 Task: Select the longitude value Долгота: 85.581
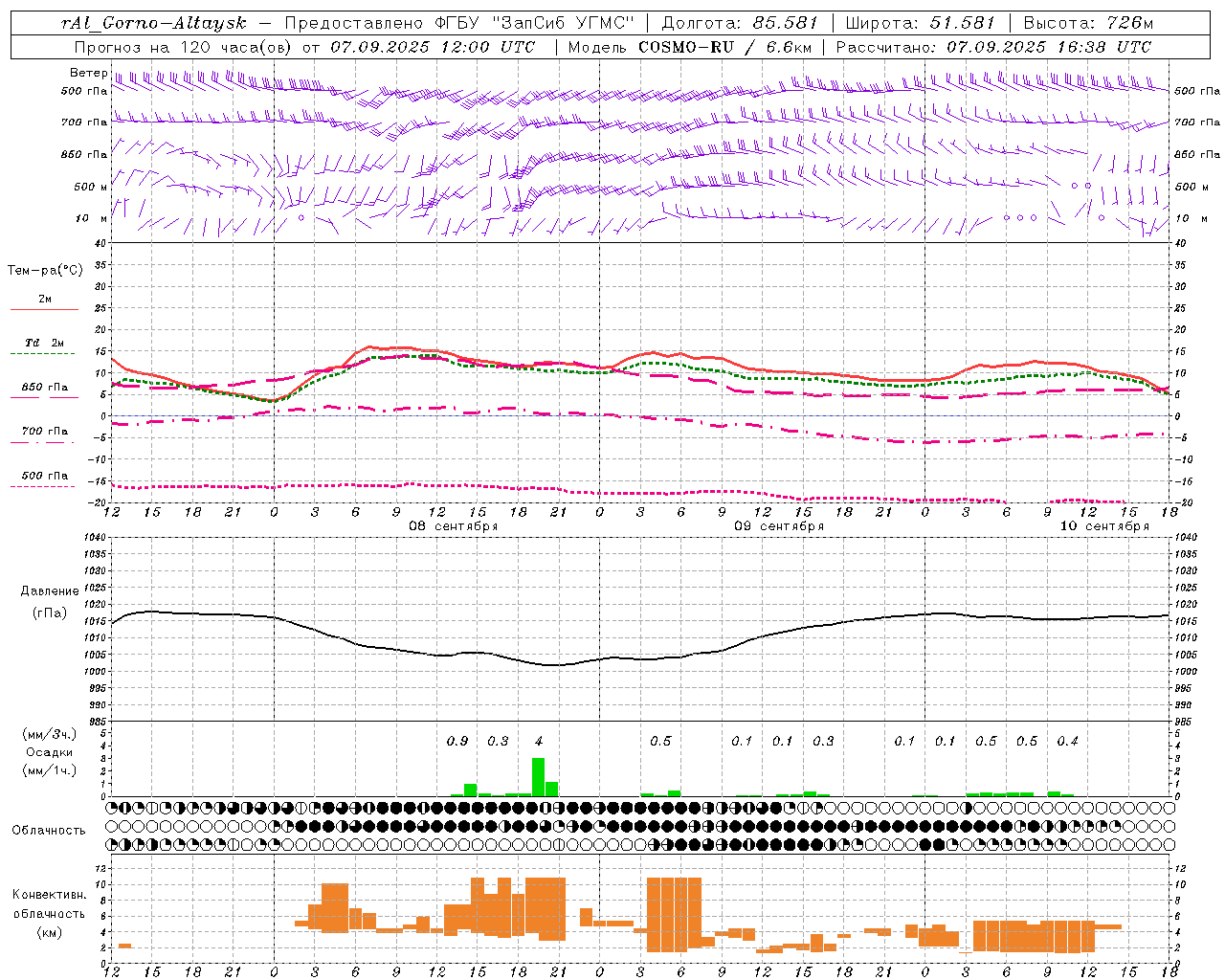tap(740, 23)
